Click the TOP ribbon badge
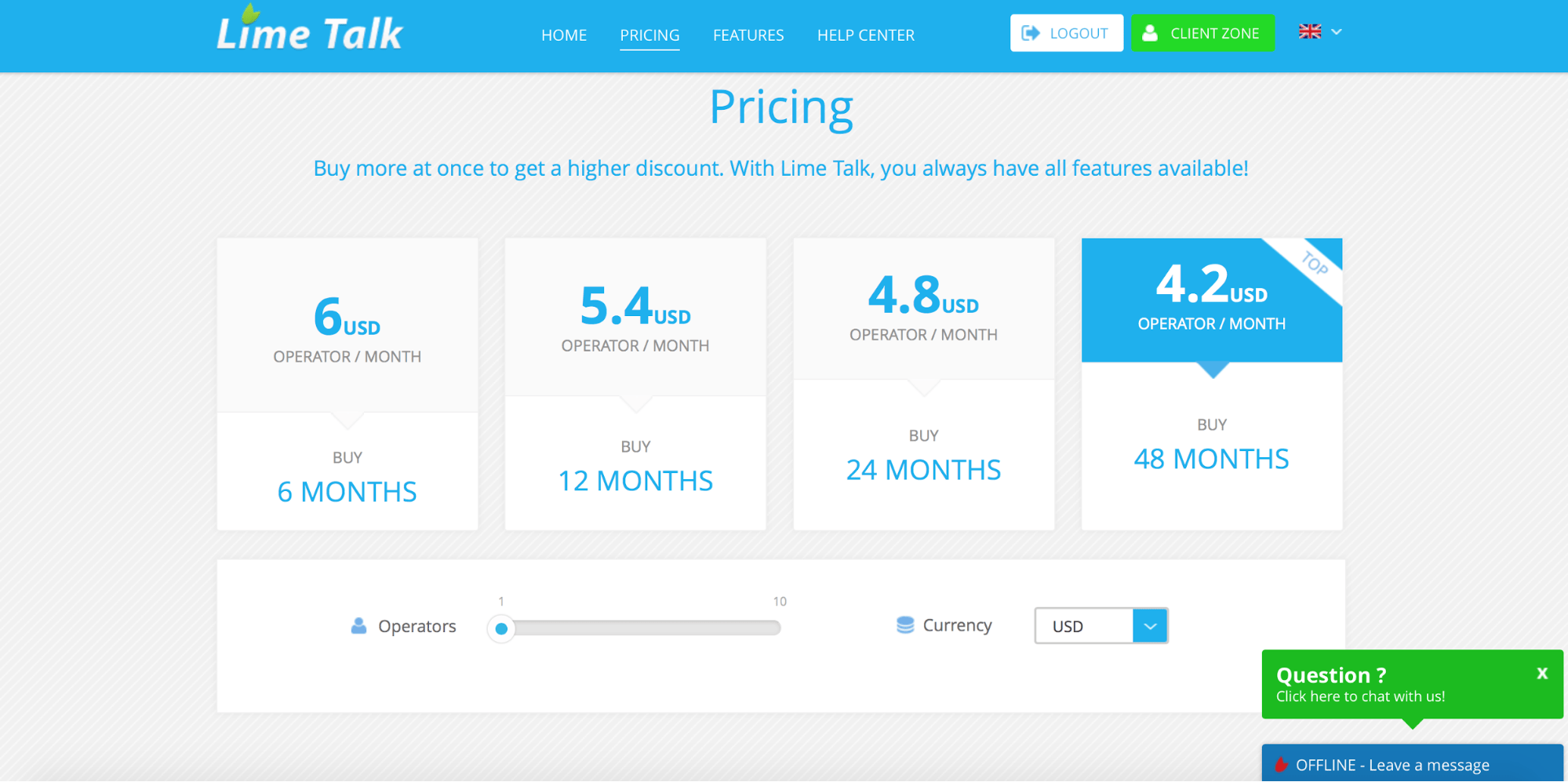The width and height of the screenshot is (1568, 782). pos(1315,264)
